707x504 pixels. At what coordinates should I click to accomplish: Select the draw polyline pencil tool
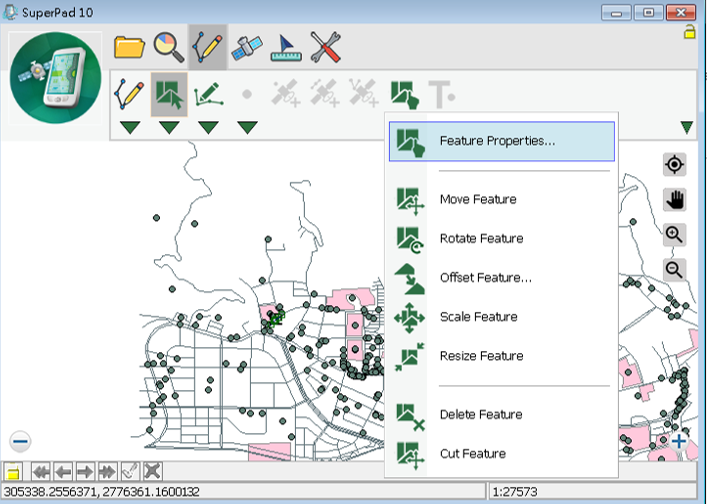[x=129, y=94]
